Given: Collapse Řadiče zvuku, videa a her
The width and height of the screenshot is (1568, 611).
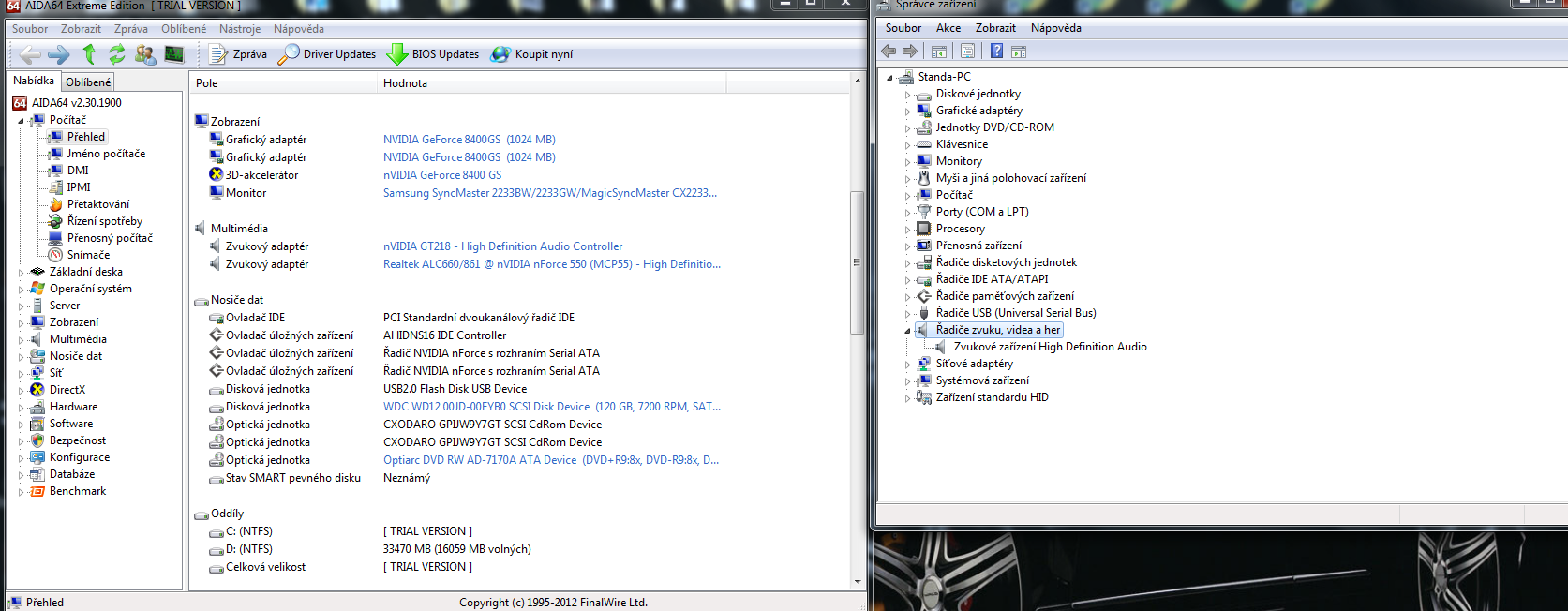Looking at the screenshot, I should coord(907,331).
